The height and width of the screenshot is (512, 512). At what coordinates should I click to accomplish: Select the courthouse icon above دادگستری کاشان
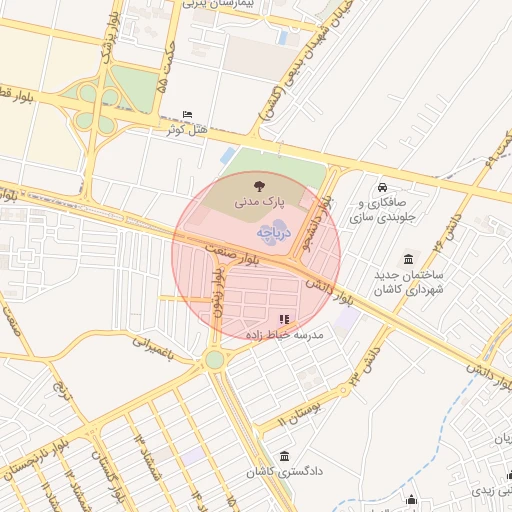coord(284,456)
